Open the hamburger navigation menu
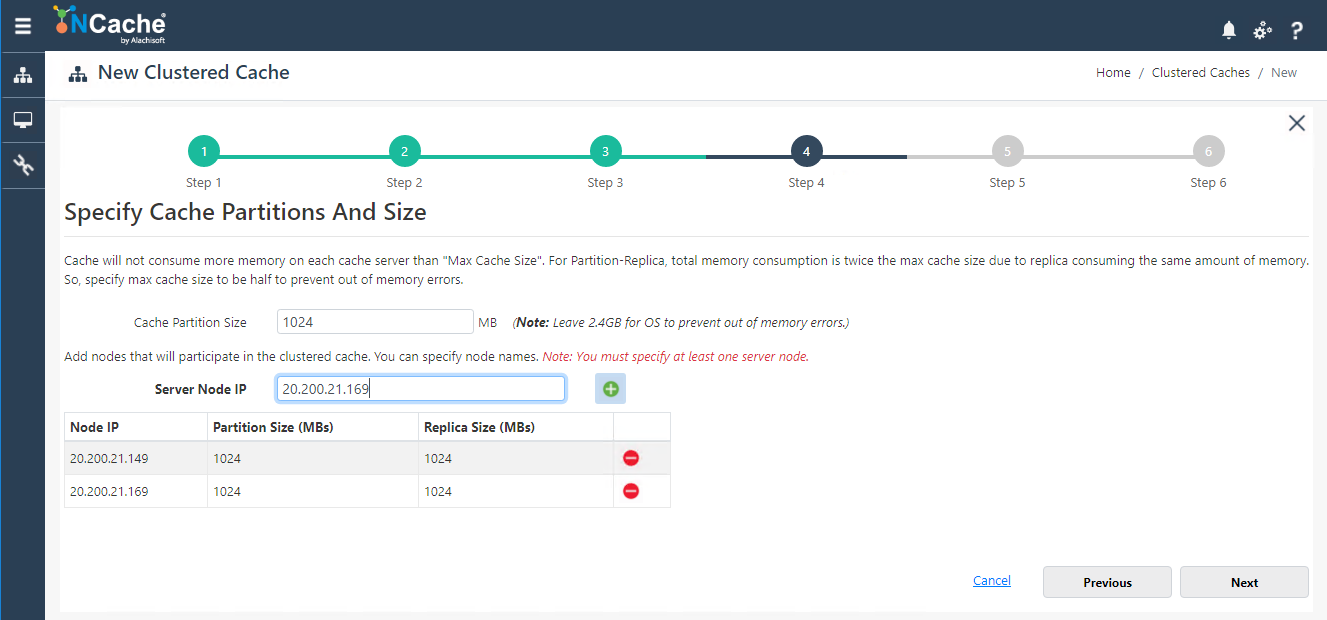1327x620 pixels. (x=22, y=26)
